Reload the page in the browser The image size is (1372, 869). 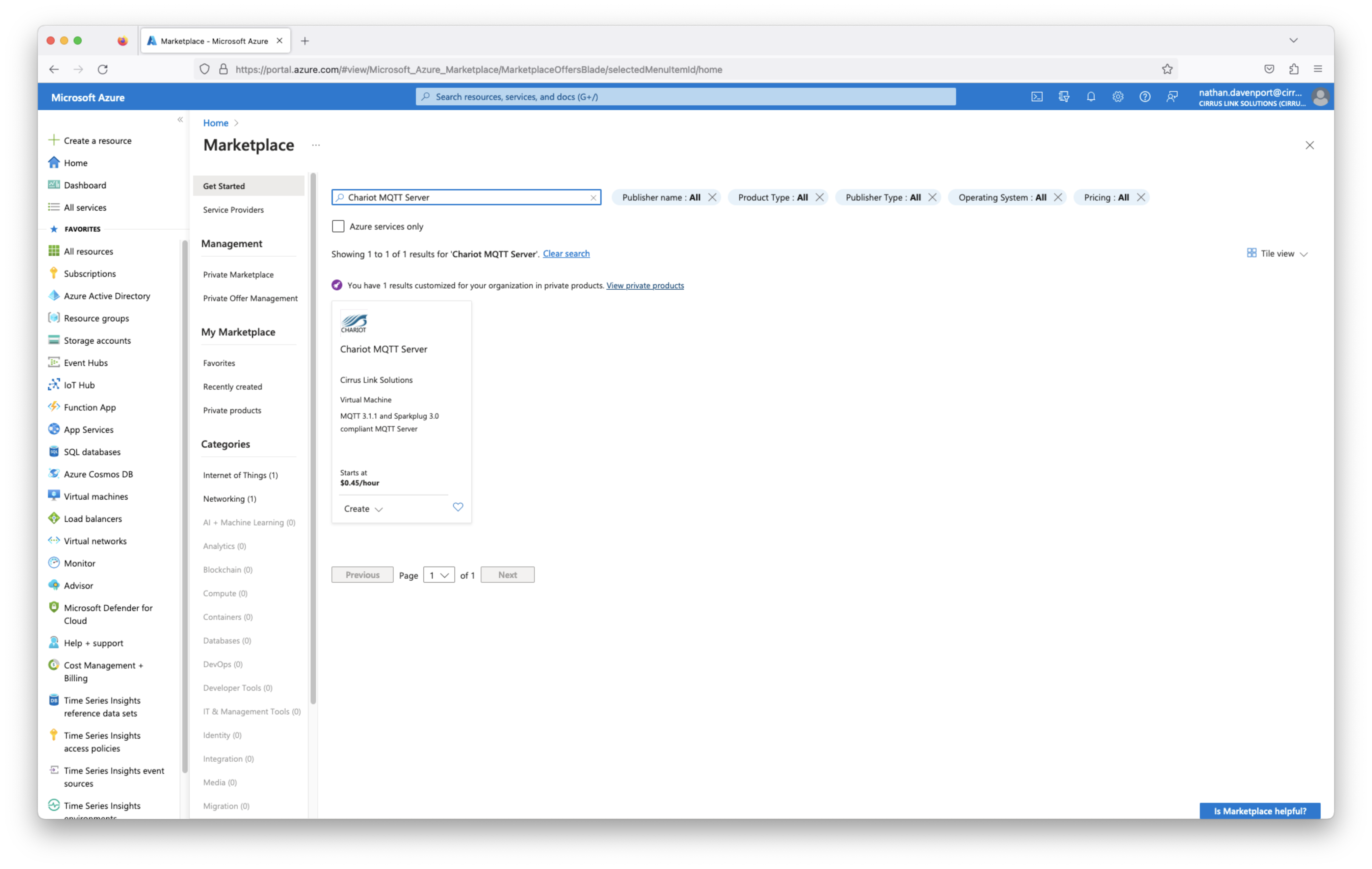(103, 69)
